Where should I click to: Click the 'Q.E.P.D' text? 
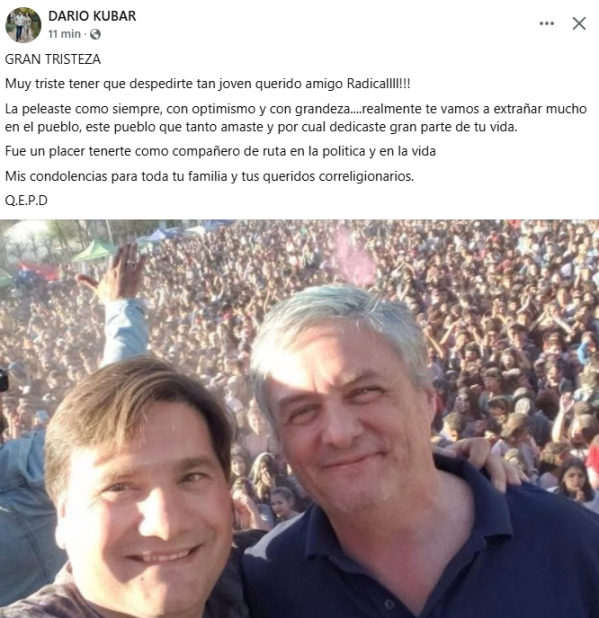coord(26,201)
